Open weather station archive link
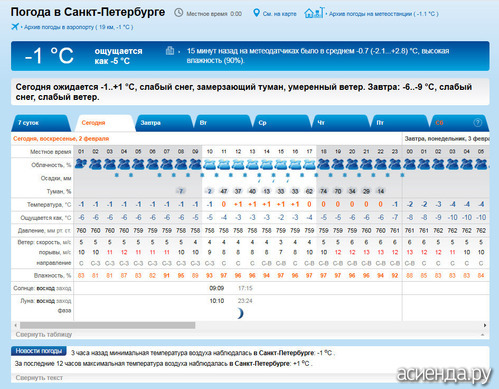 tap(384, 14)
